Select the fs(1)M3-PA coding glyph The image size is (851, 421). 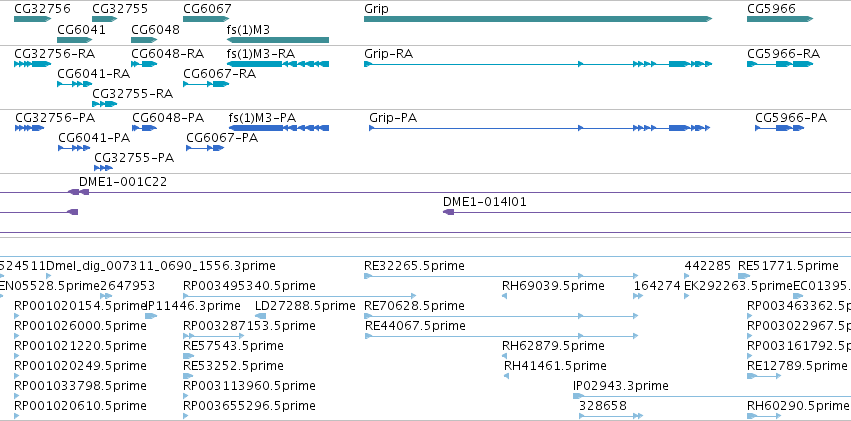(279, 128)
